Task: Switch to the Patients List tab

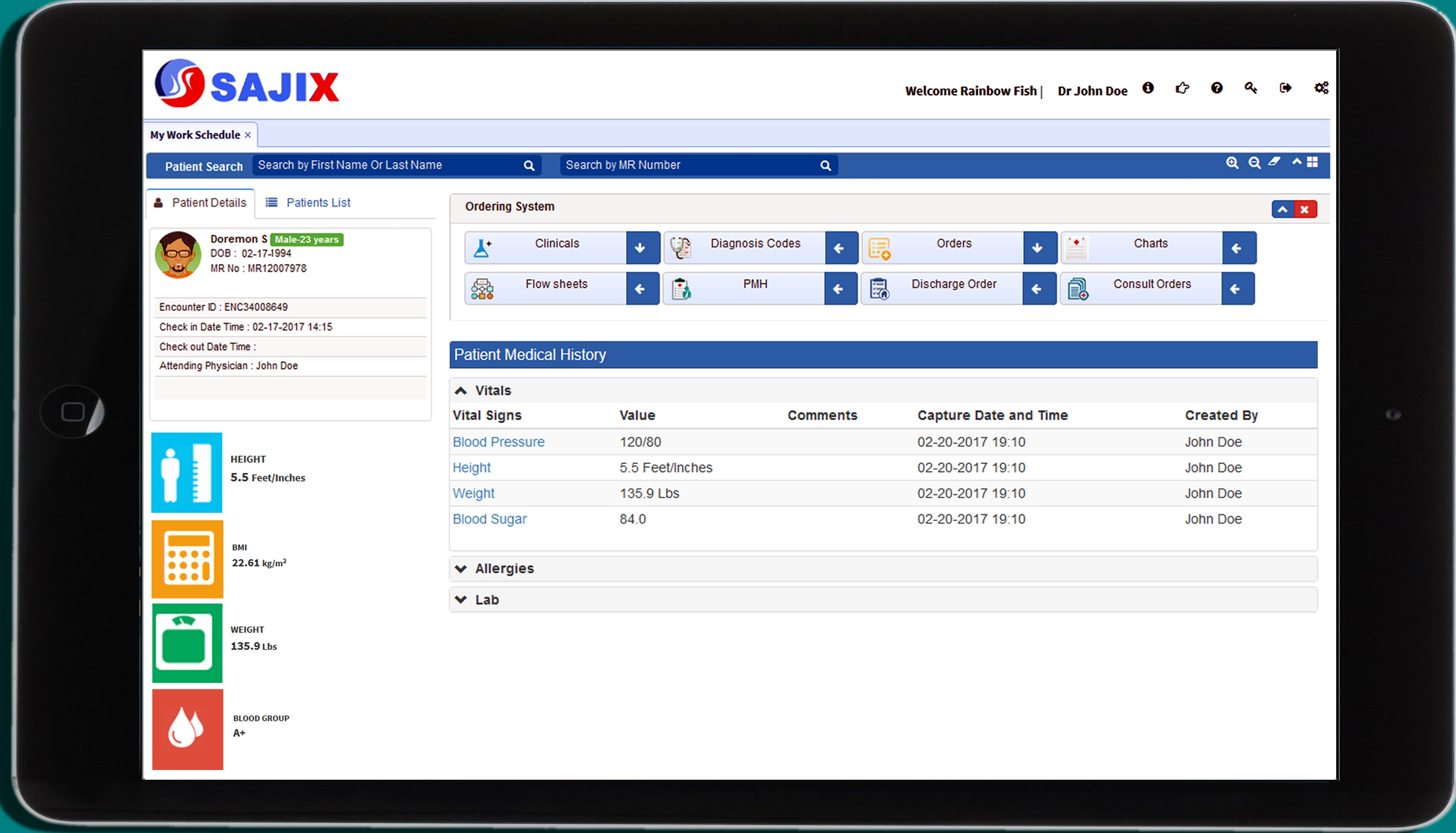Action: 318,202
